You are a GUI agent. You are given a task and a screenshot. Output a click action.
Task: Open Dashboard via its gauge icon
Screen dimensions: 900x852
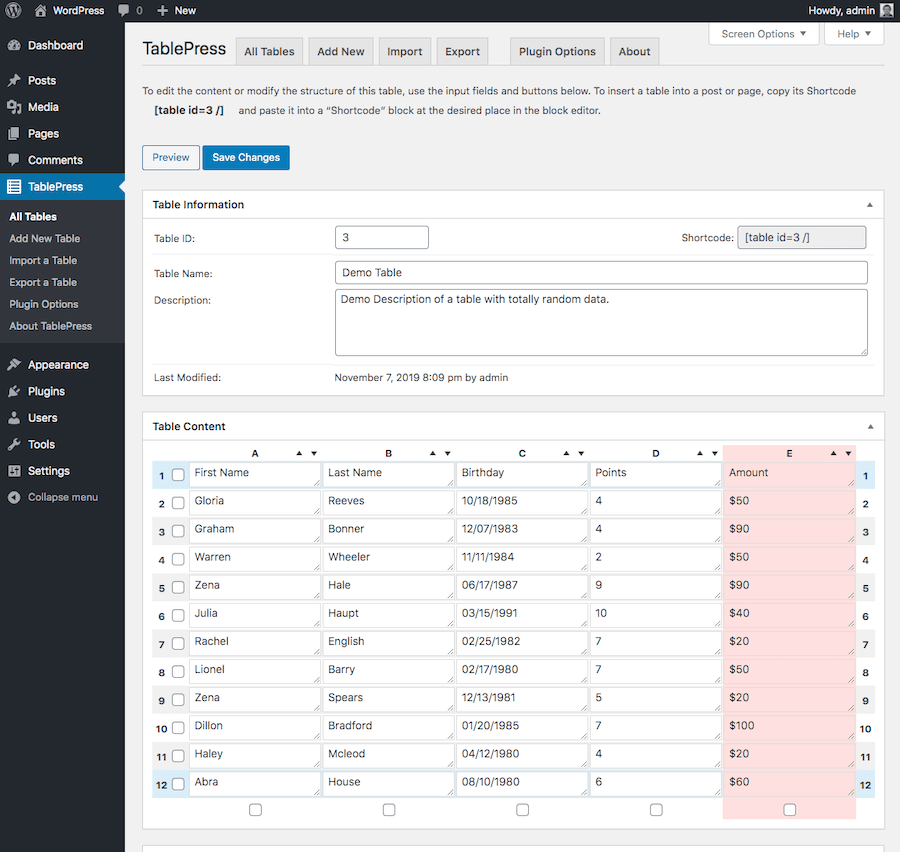coord(14,45)
